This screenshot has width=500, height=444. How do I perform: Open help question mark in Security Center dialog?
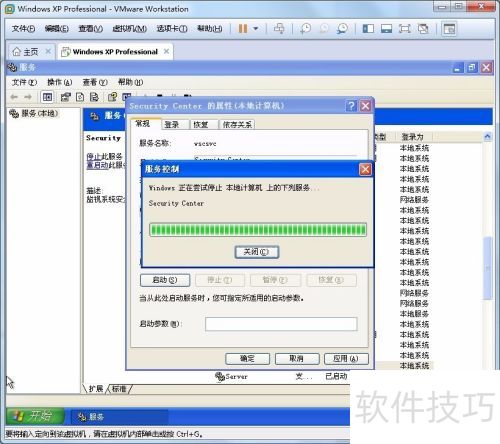point(351,106)
